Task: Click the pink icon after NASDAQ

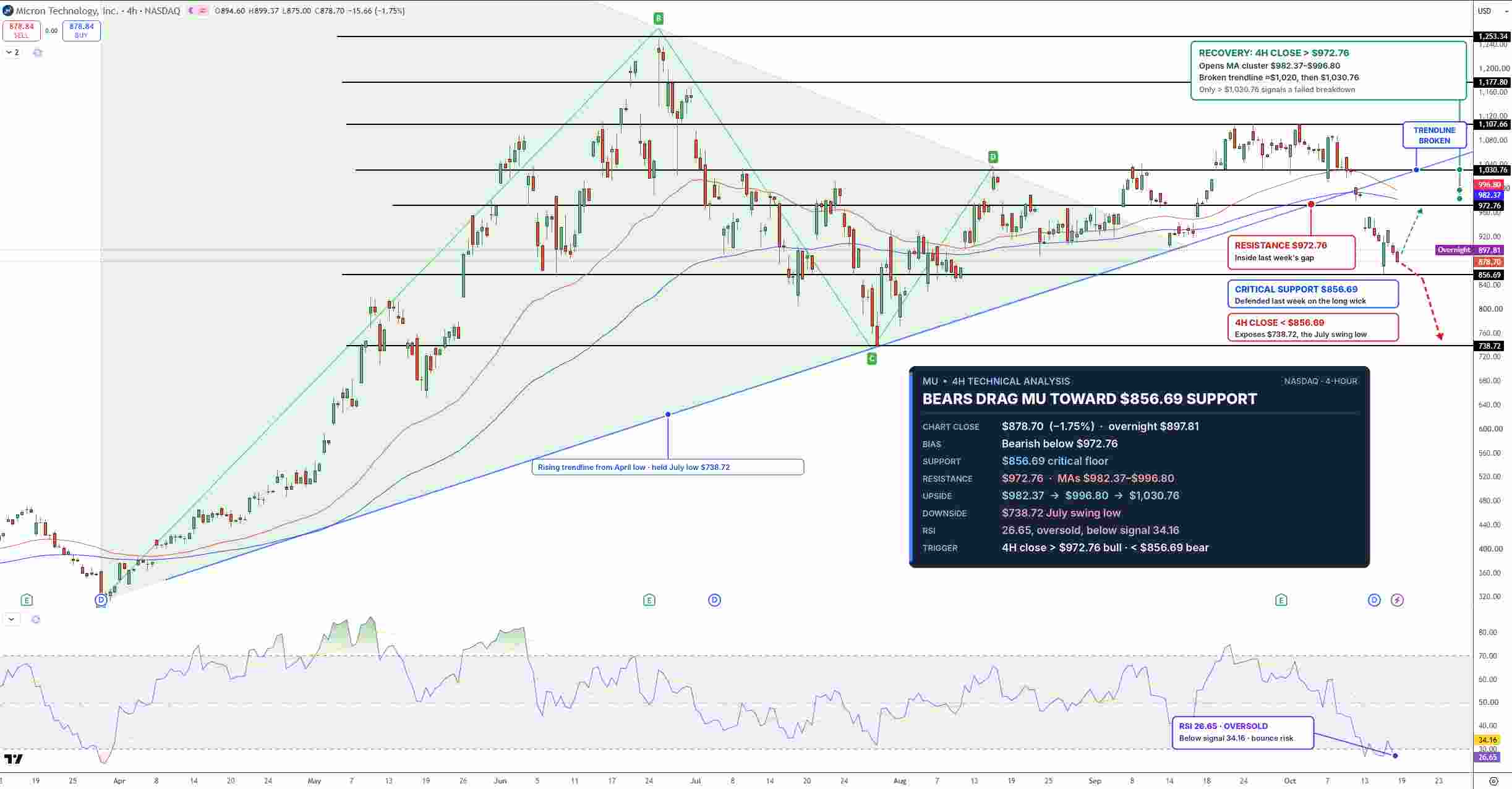Action: (203, 11)
